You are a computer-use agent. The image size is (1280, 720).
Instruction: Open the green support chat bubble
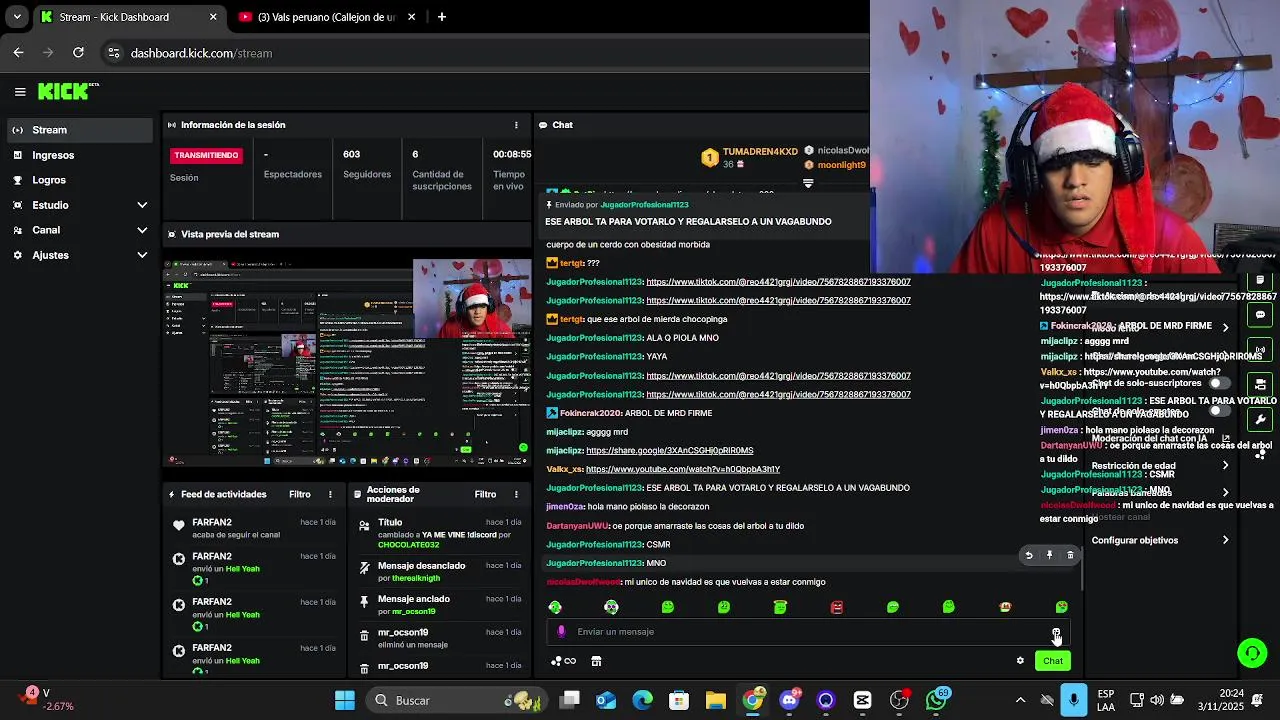(x=1252, y=653)
